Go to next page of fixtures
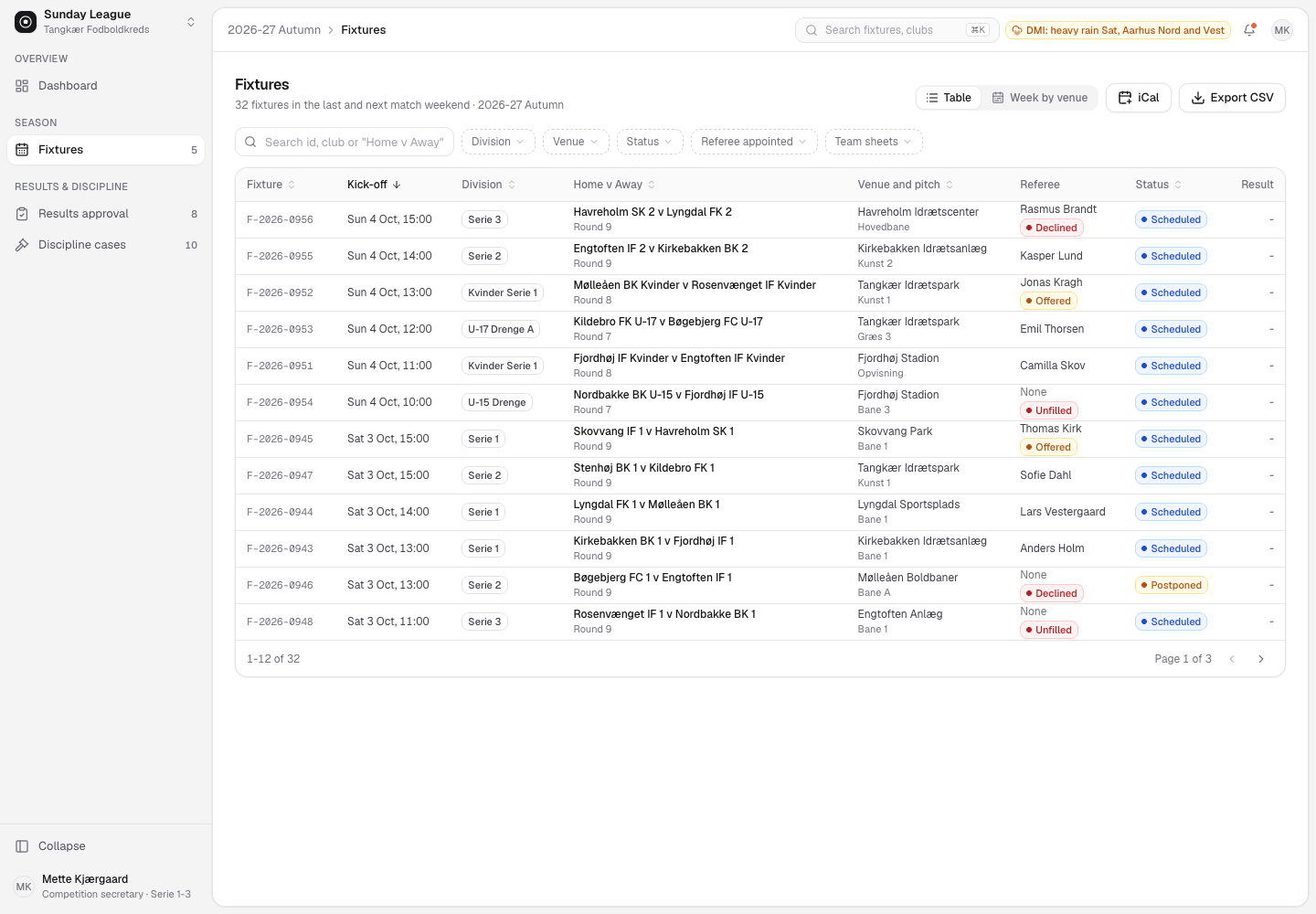The image size is (1316, 914). click(1261, 659)
